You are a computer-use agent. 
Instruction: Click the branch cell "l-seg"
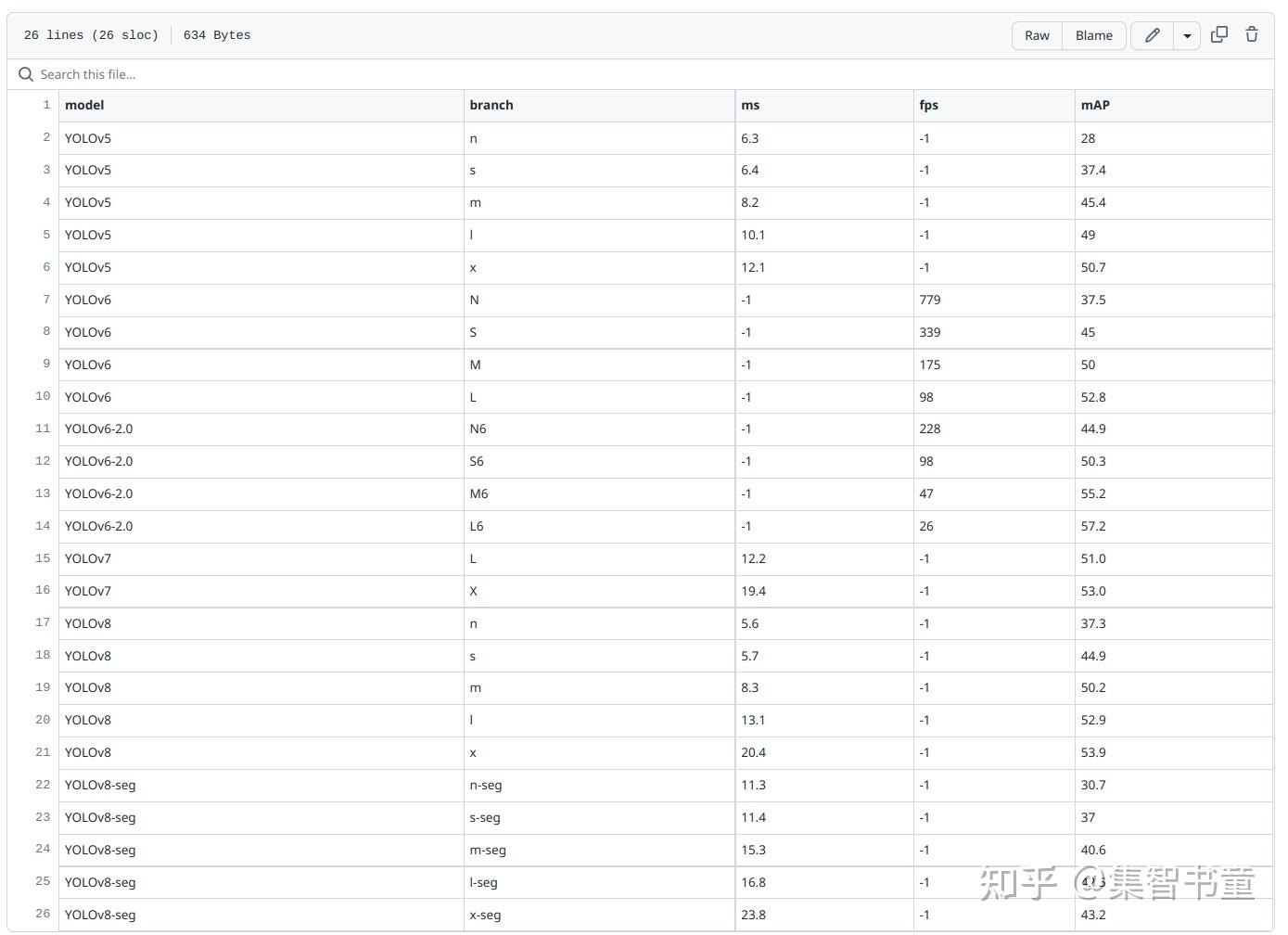pyautogui.click(x=484, y=882)
